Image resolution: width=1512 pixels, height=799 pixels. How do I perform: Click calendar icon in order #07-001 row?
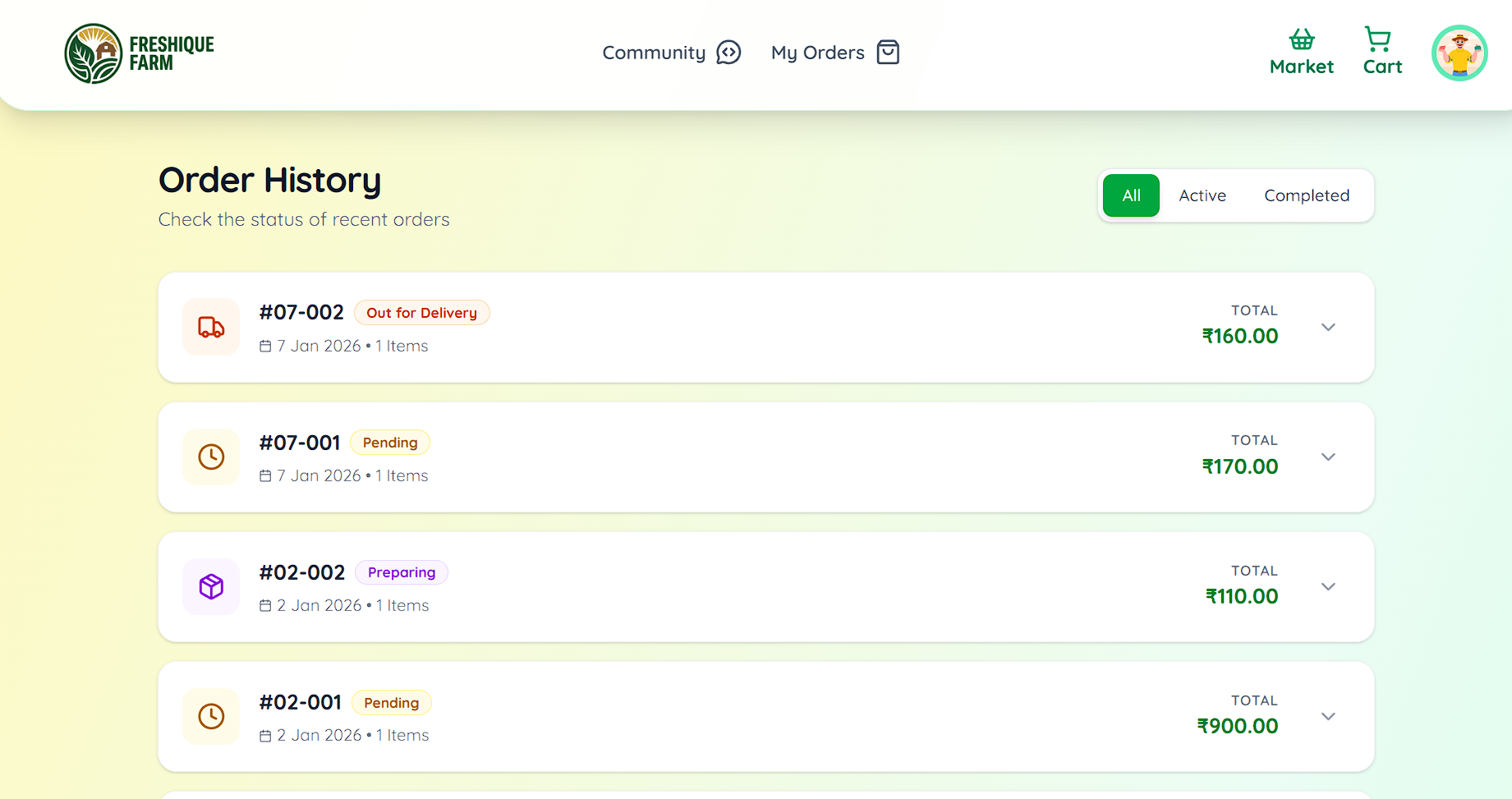pos(265,476)
